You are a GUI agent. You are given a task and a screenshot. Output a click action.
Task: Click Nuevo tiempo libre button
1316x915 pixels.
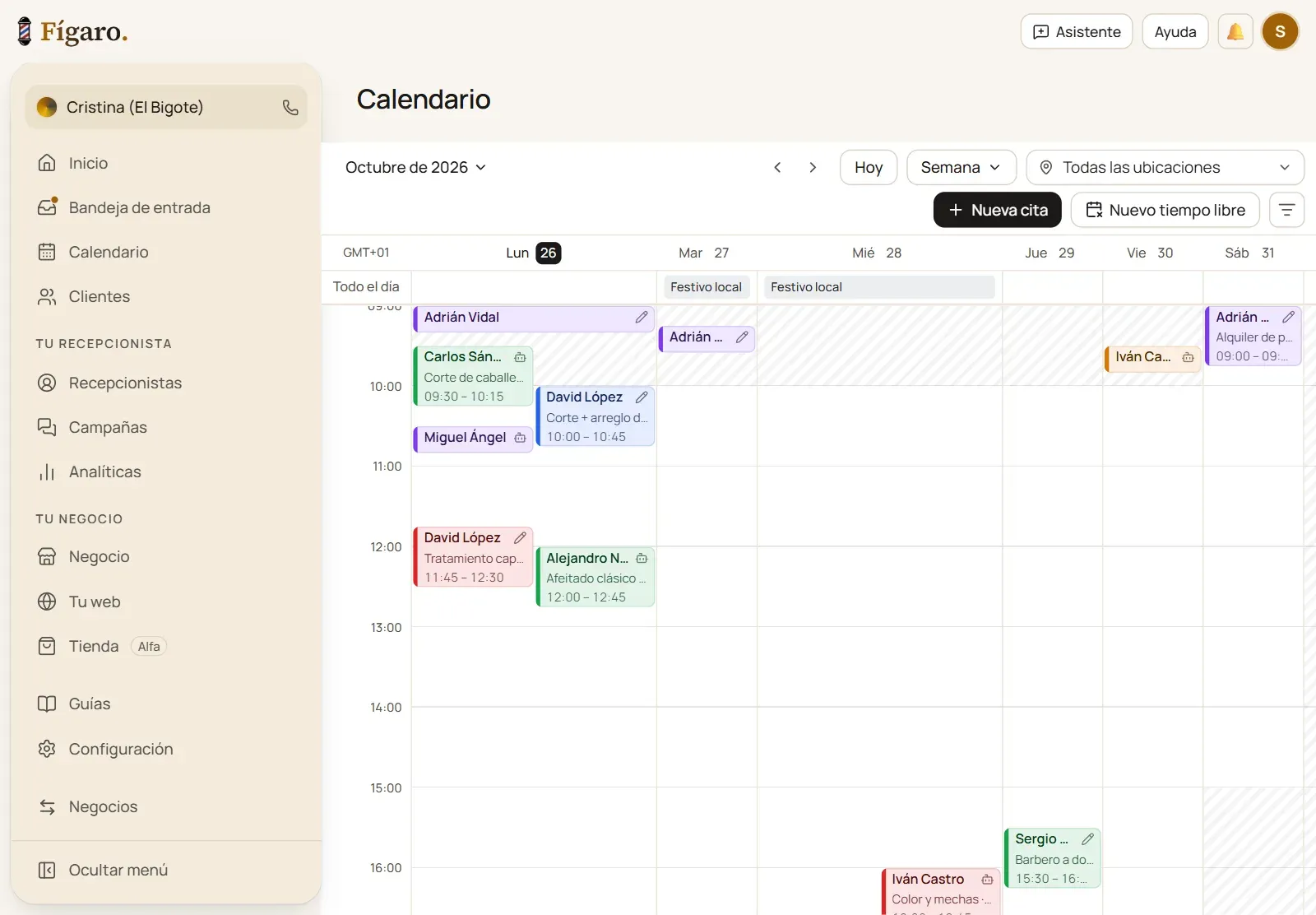coord(1165,210)
